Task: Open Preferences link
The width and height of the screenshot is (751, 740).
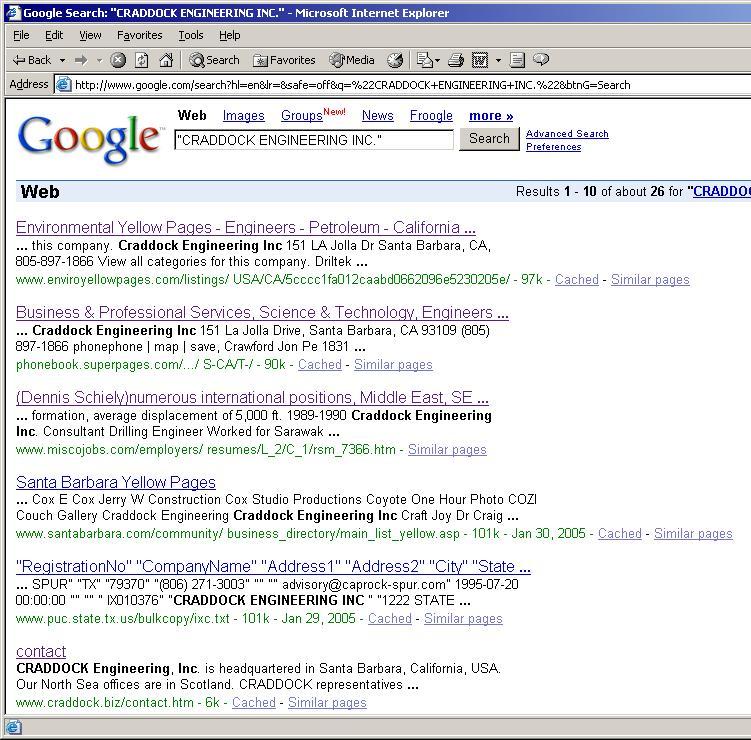Action: (x=554, y=147)
